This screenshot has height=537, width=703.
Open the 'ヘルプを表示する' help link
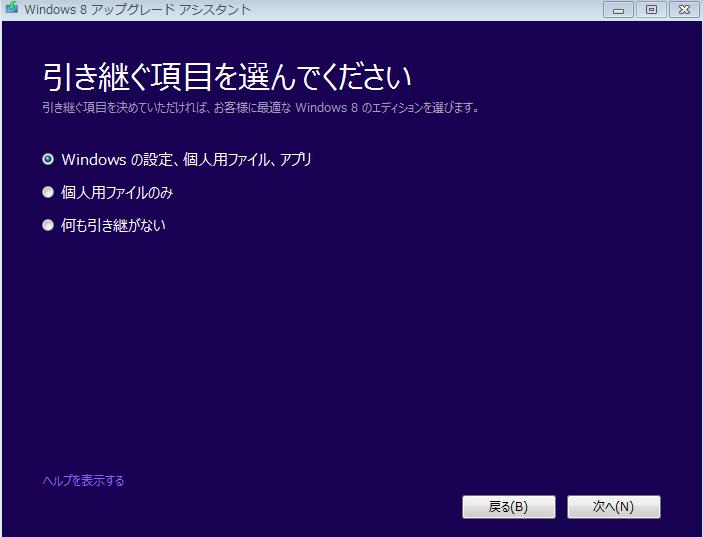tap(83, 481)
